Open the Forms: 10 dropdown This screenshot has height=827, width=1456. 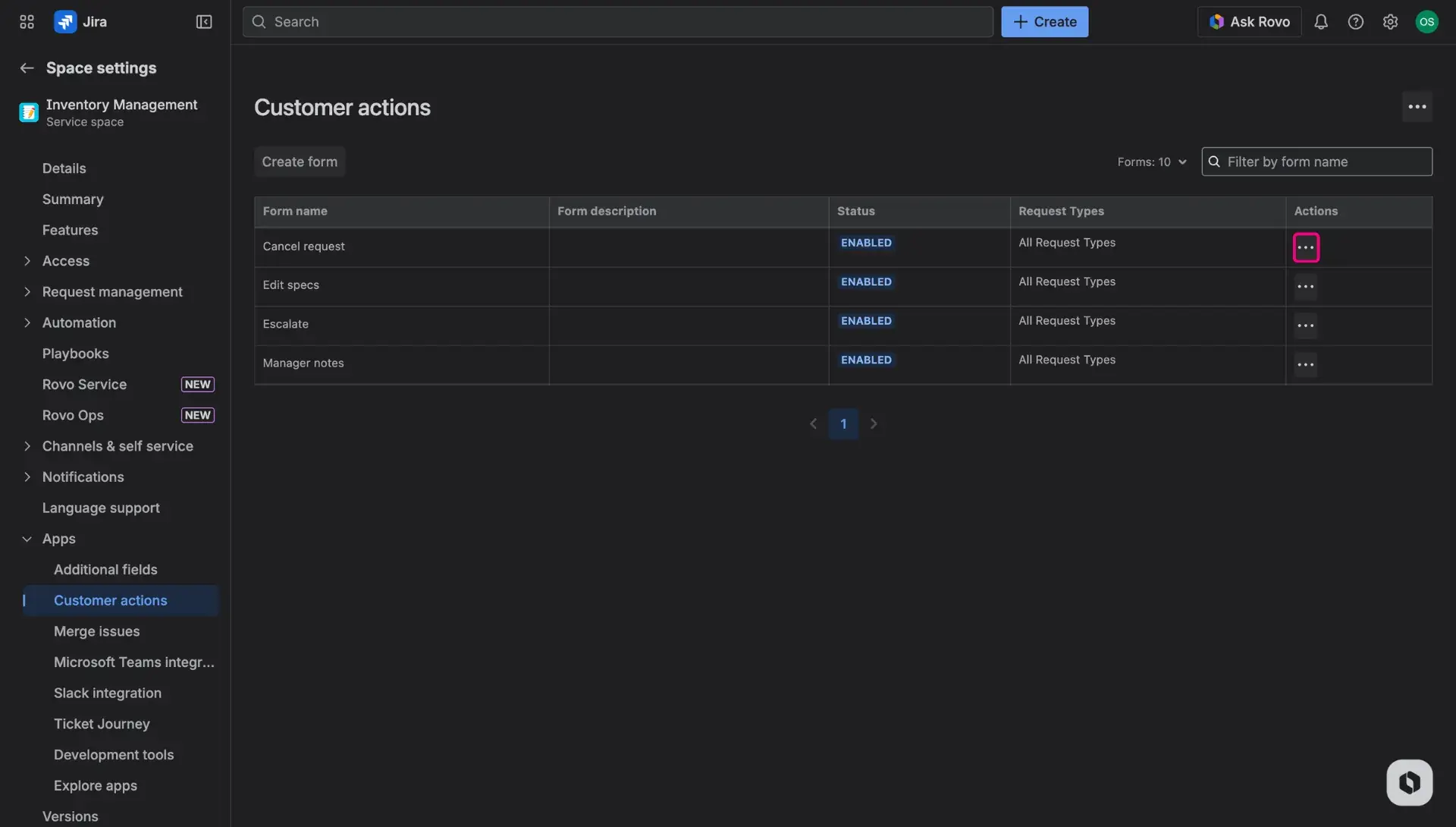point(1151,162)
